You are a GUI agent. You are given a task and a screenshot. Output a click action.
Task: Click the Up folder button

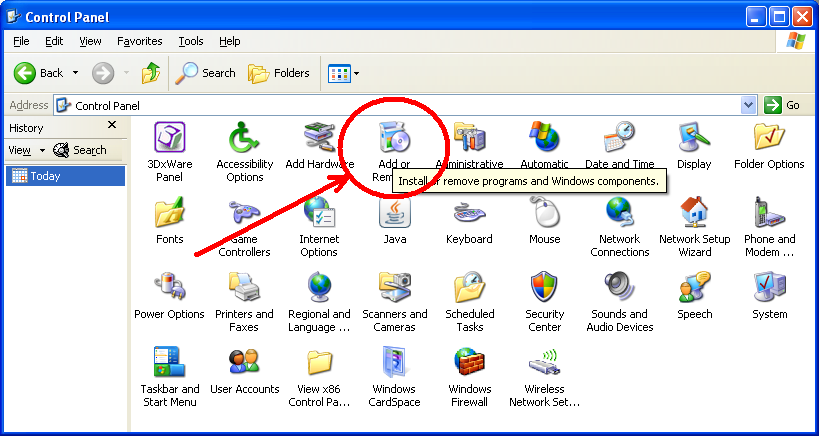151,73
